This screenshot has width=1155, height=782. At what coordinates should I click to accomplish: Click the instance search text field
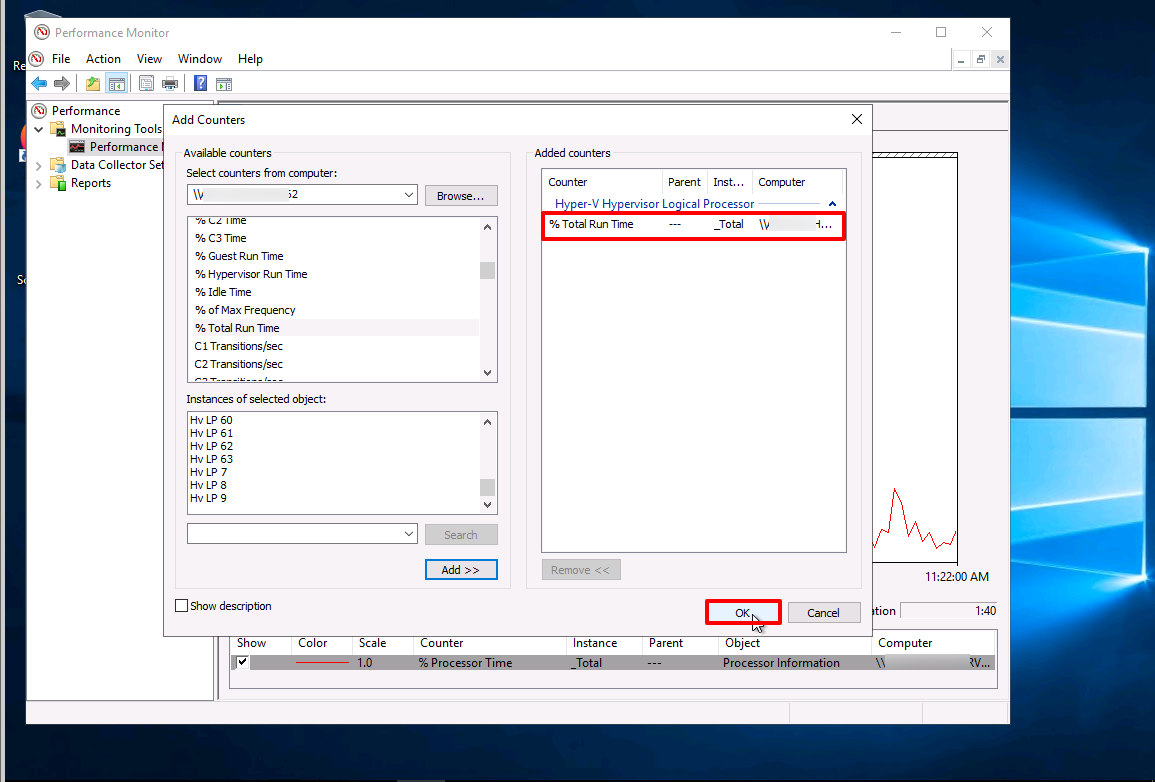click(x=295, y=534)
